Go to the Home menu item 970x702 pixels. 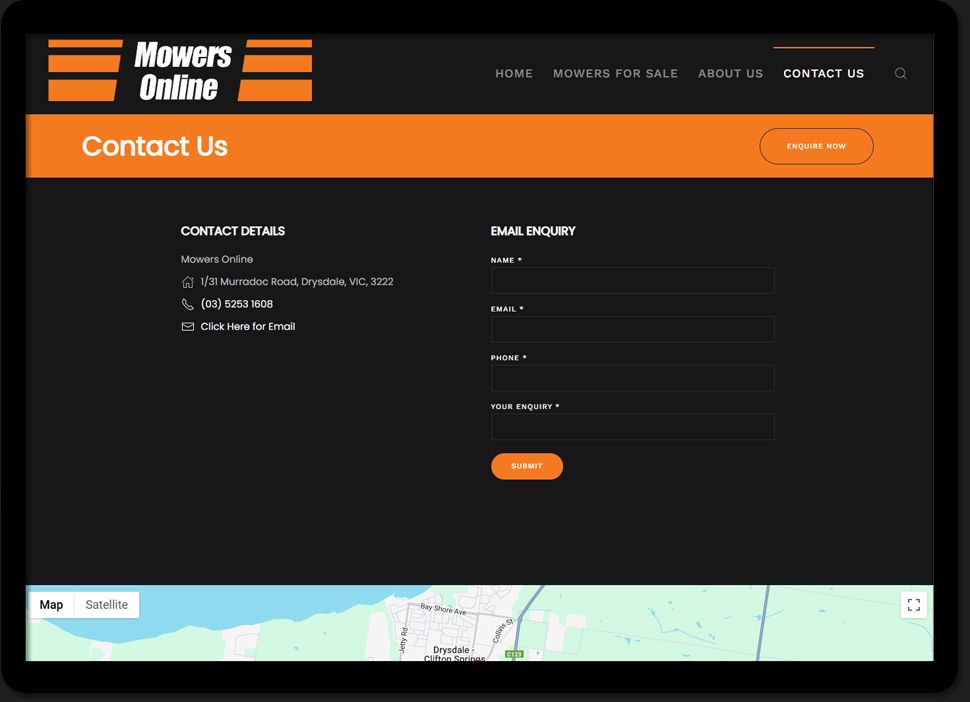point(514,74)
